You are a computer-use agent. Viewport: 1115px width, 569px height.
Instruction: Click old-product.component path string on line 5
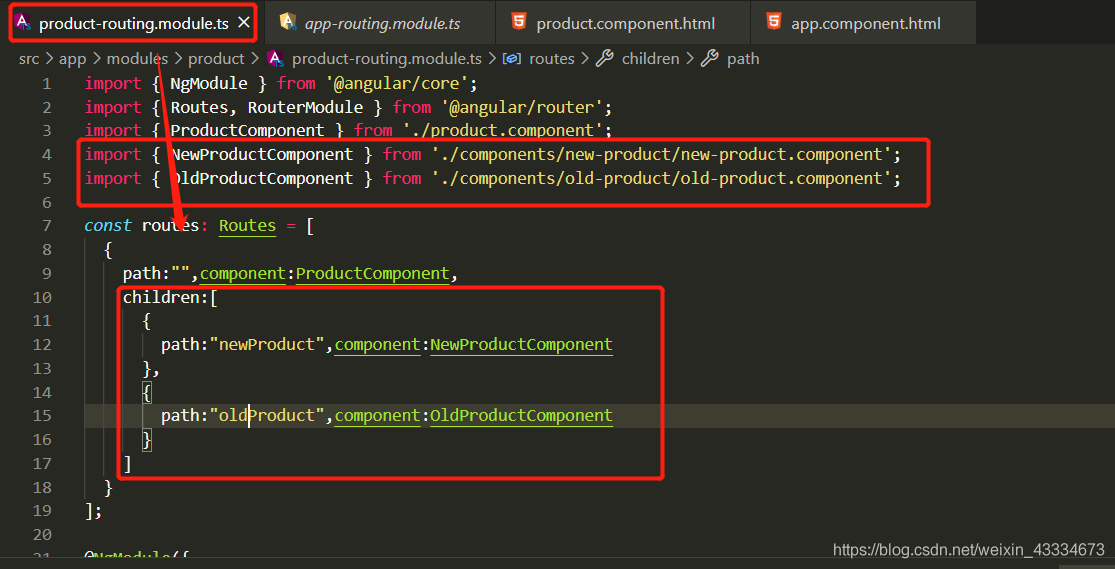[661, 179]
